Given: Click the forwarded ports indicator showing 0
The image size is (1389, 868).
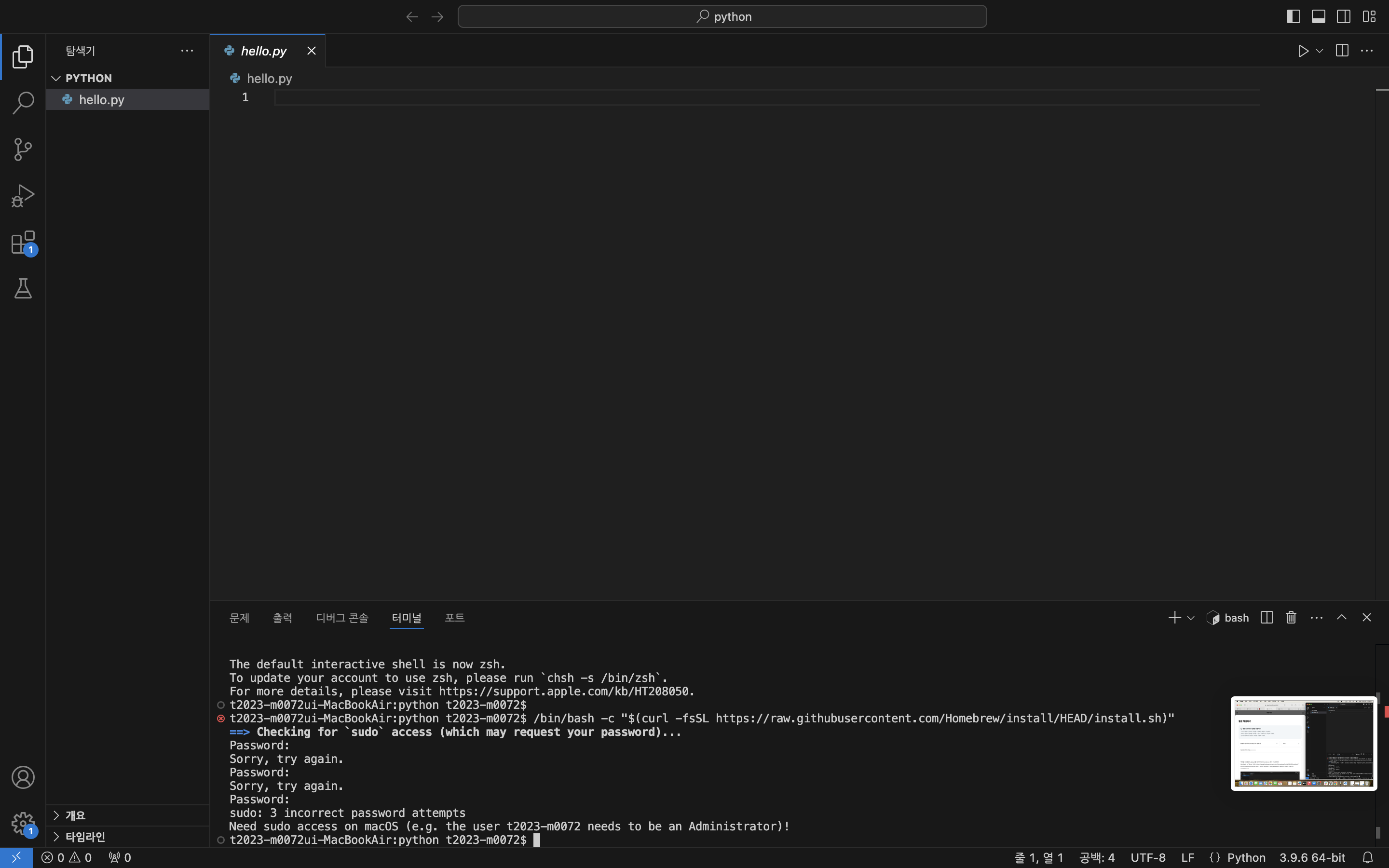Looking at the screenshot, I should pos(120,858).
